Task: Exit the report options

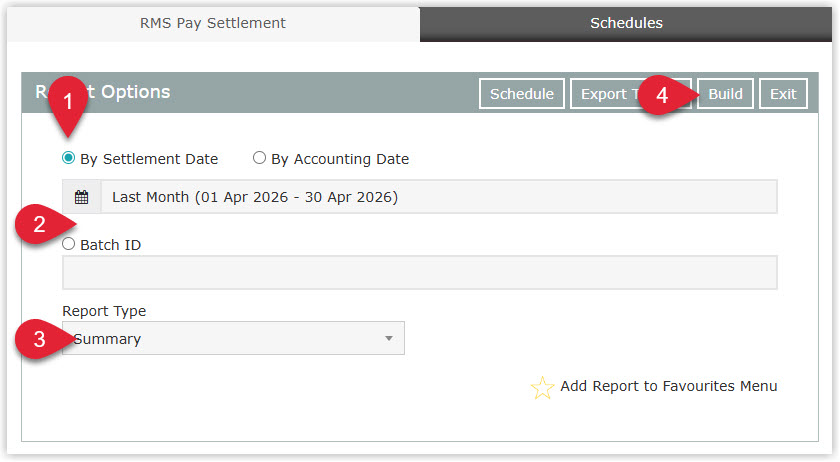Action: pos(783,94)
